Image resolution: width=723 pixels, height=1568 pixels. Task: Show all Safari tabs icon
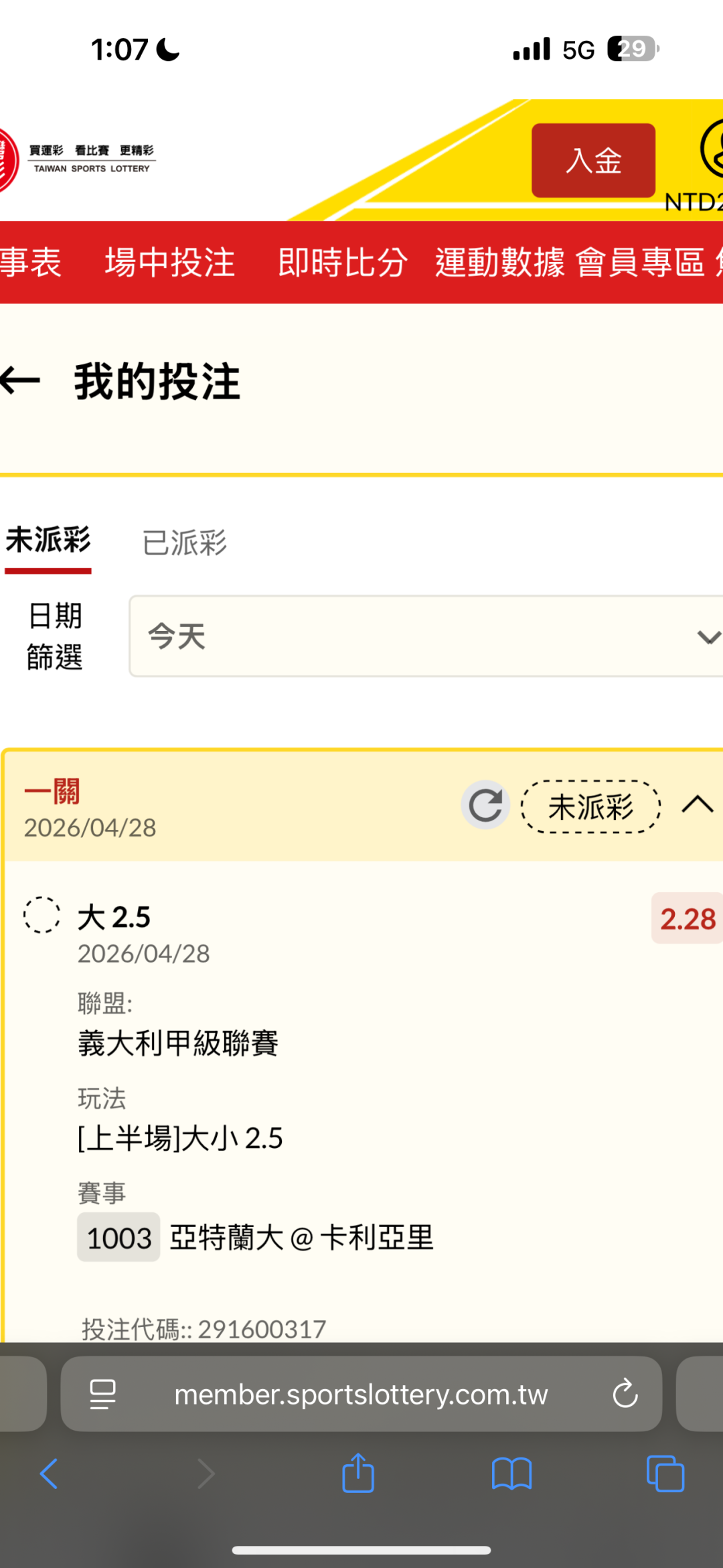coord(665,1474)
